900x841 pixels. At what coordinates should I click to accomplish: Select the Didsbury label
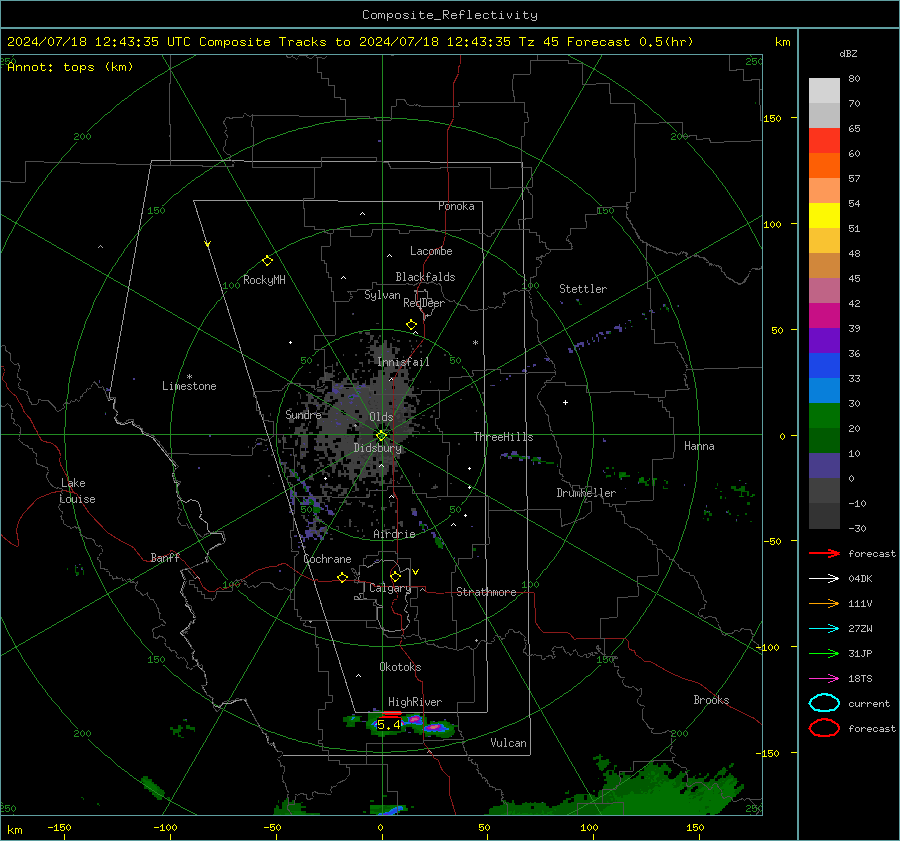(x=377, y=448)
